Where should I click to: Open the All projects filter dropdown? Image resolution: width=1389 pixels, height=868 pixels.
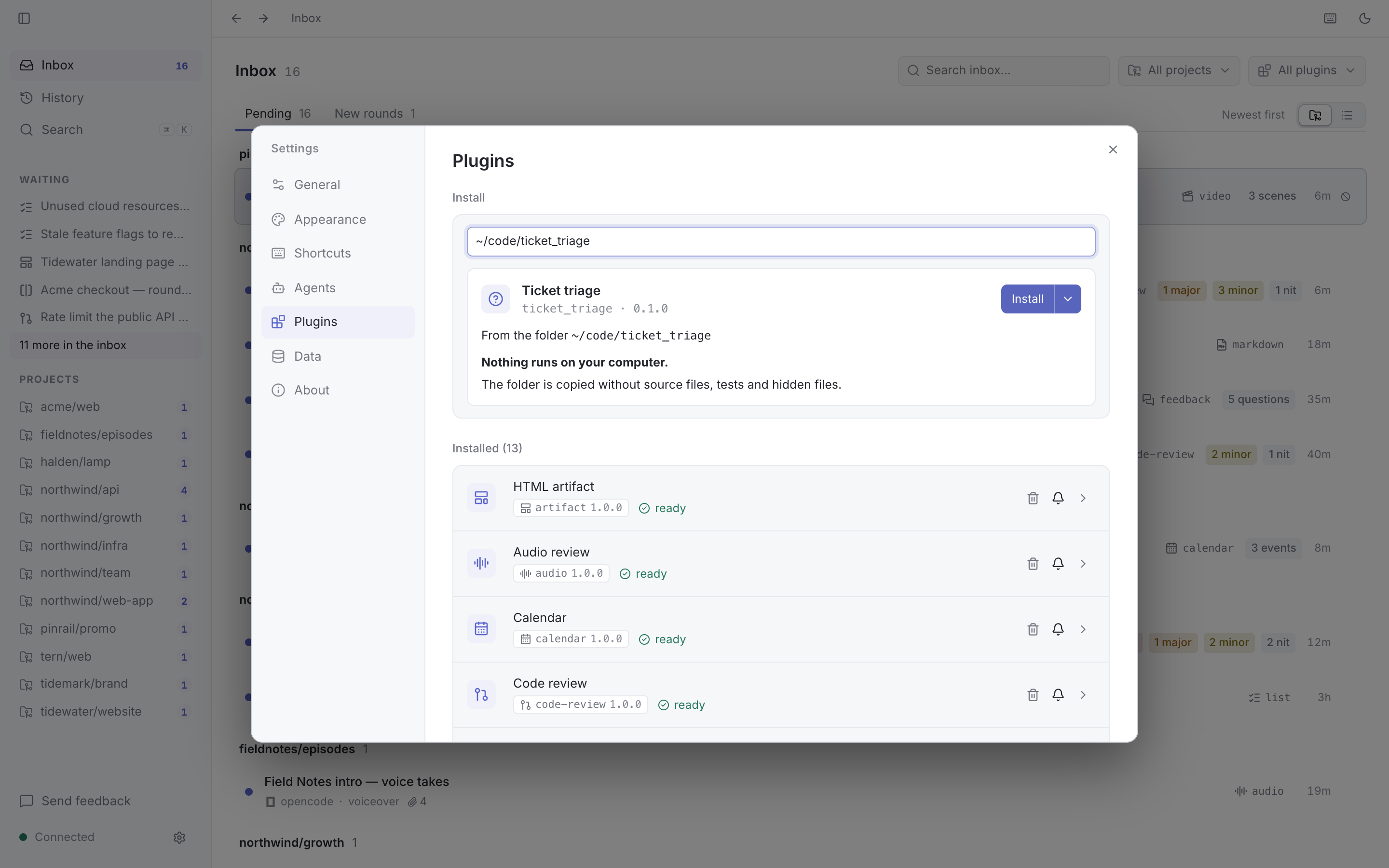(x=1178, y=70)
